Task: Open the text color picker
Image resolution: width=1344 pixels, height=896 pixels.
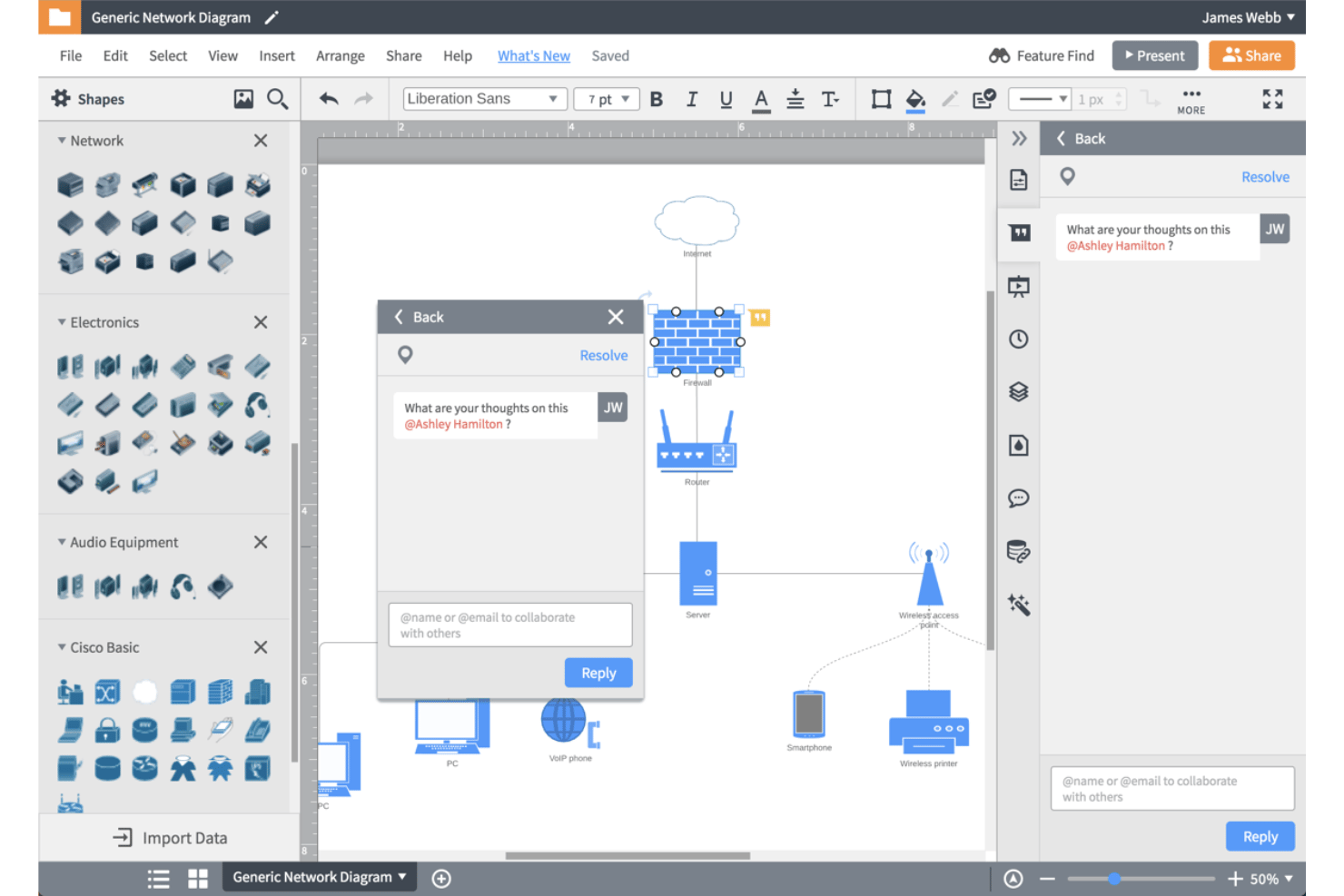Action: point(761,100)
